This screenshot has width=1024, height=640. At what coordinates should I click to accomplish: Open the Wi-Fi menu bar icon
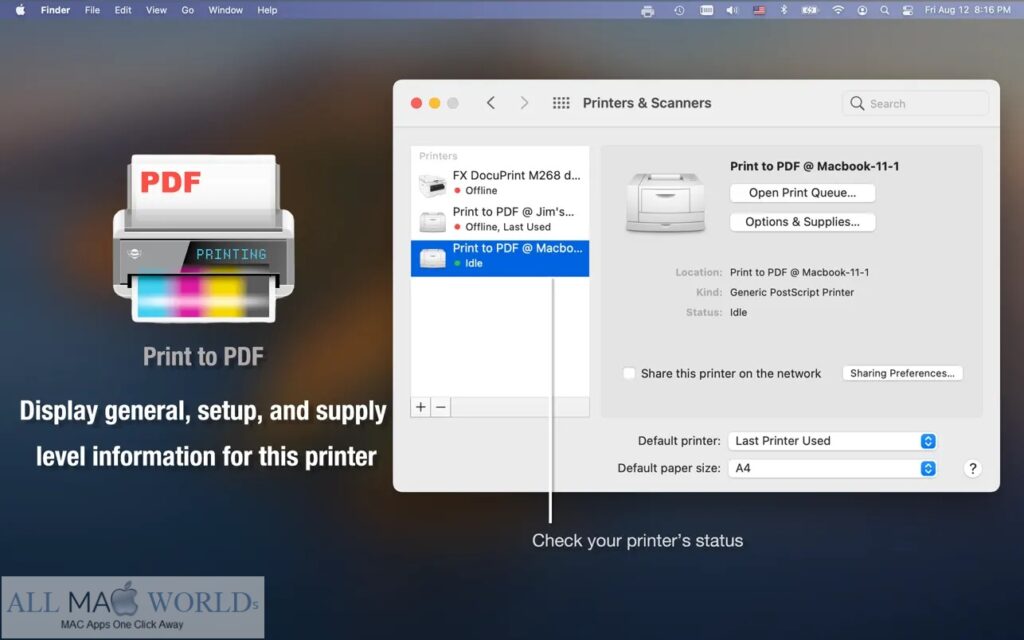point(838,10)
